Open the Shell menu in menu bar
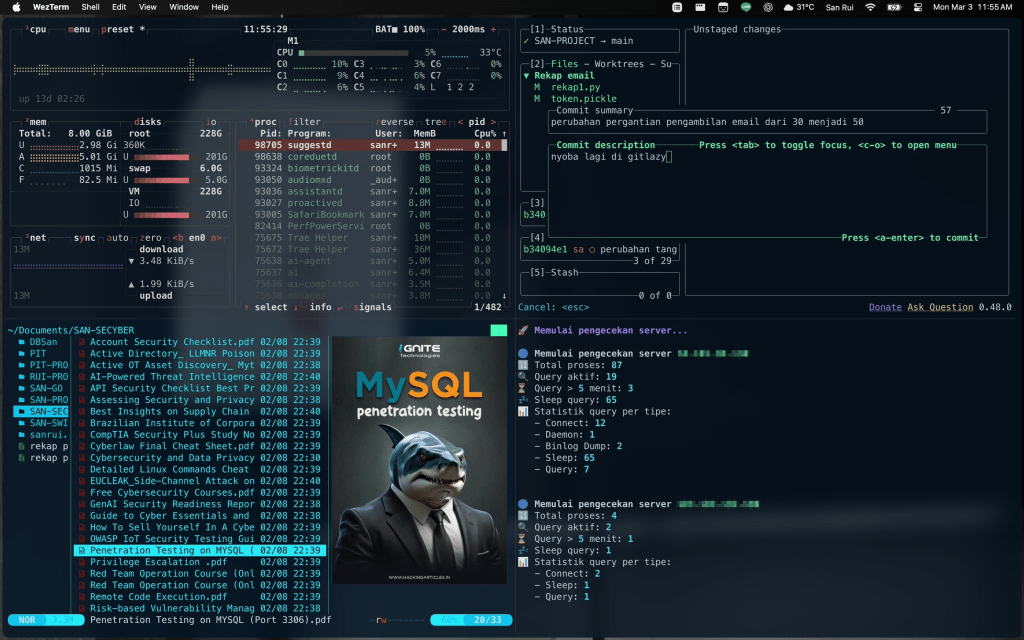 (90, 7)
